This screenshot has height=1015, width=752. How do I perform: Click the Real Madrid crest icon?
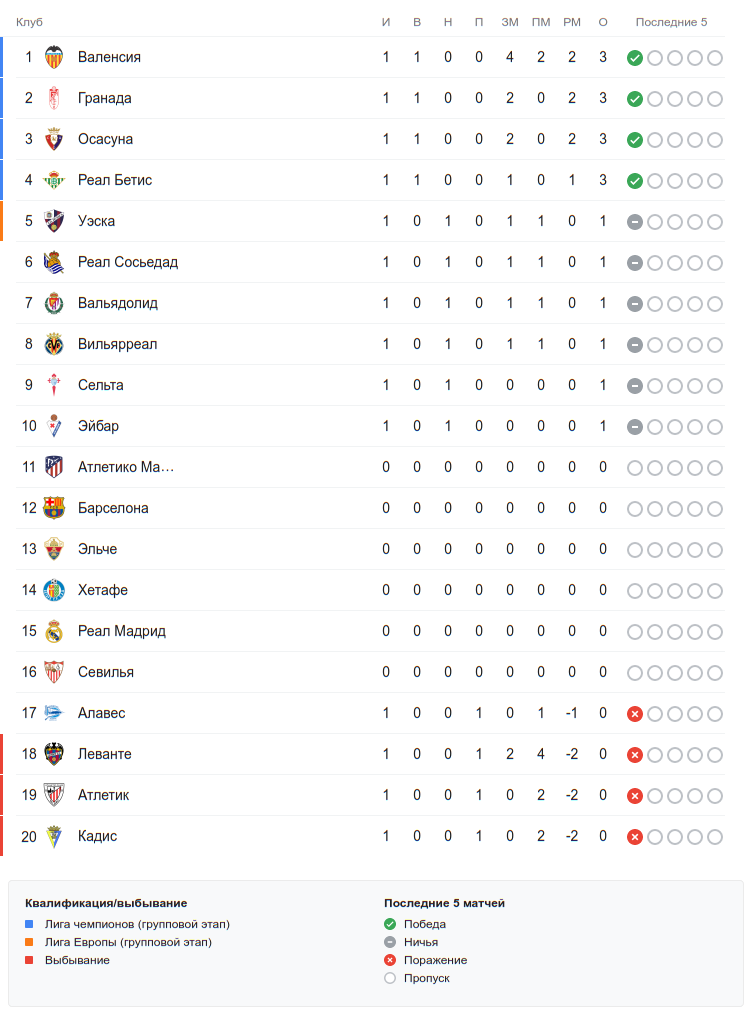pos(54,631)
